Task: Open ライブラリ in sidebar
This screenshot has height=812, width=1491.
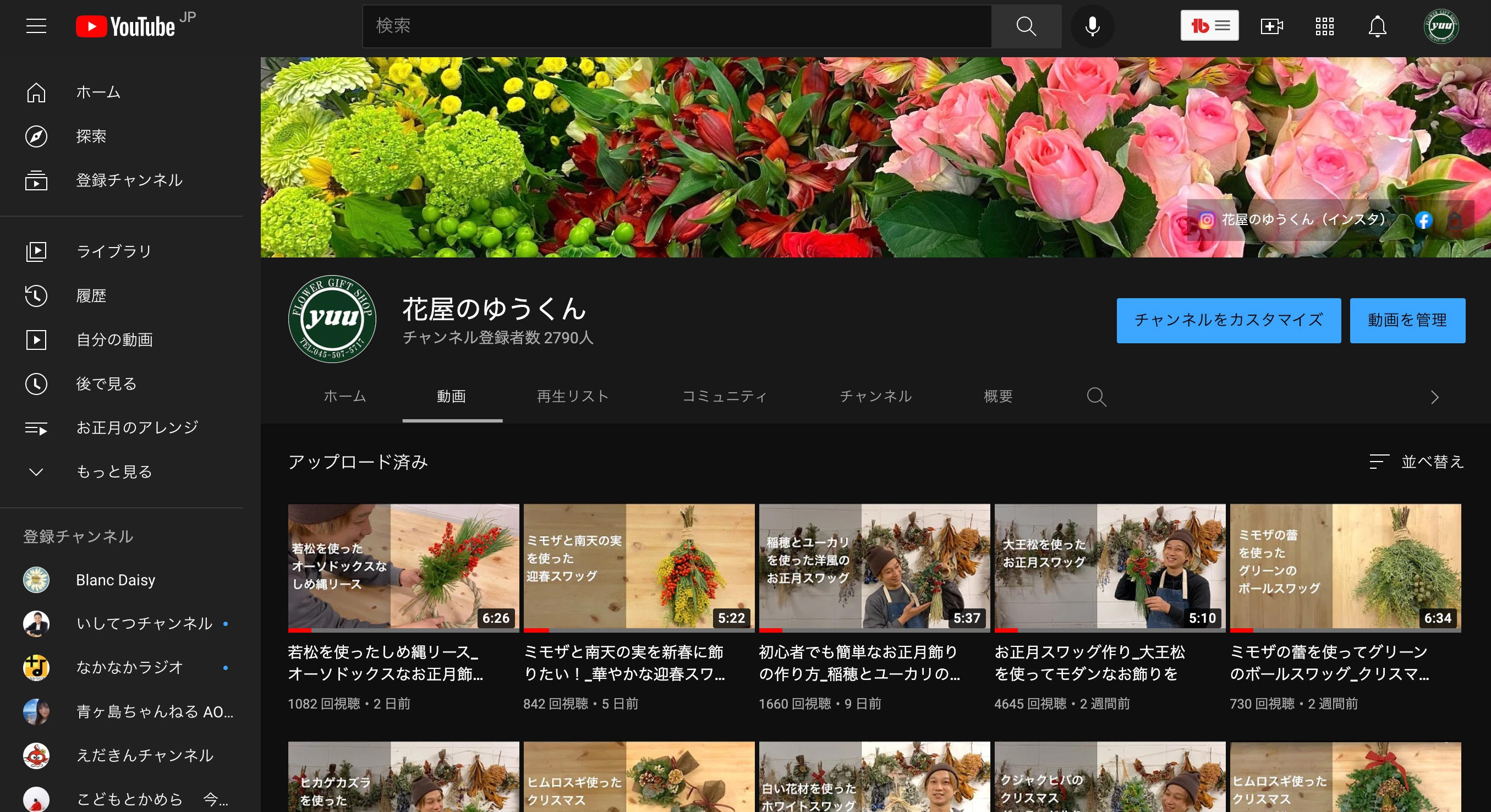Action: 122,251
